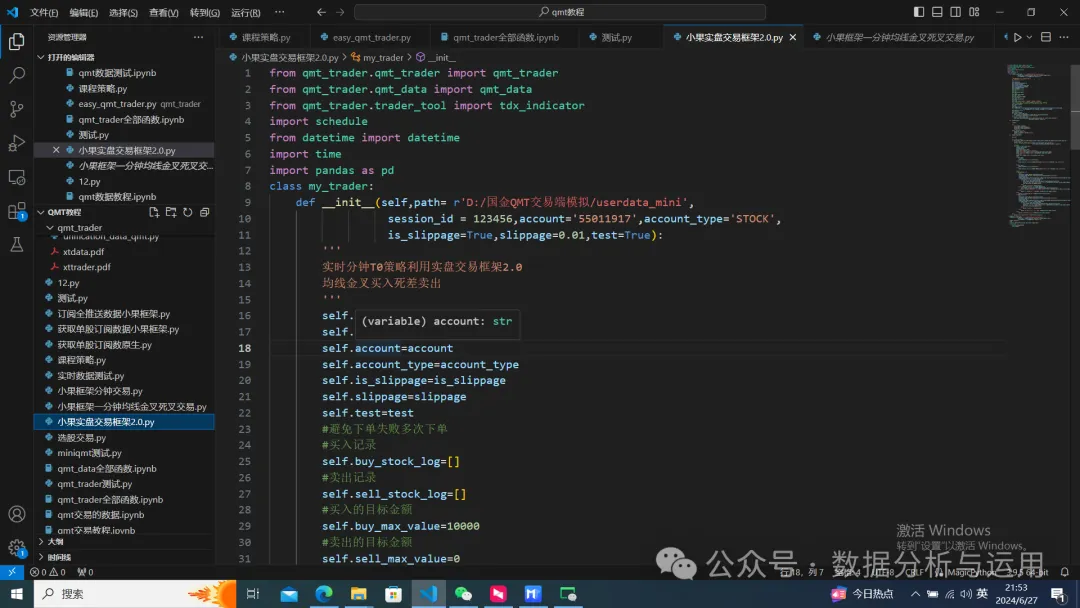
Task: Collapse all folders in QMT教程 explorer
Action: coord(205,212)
